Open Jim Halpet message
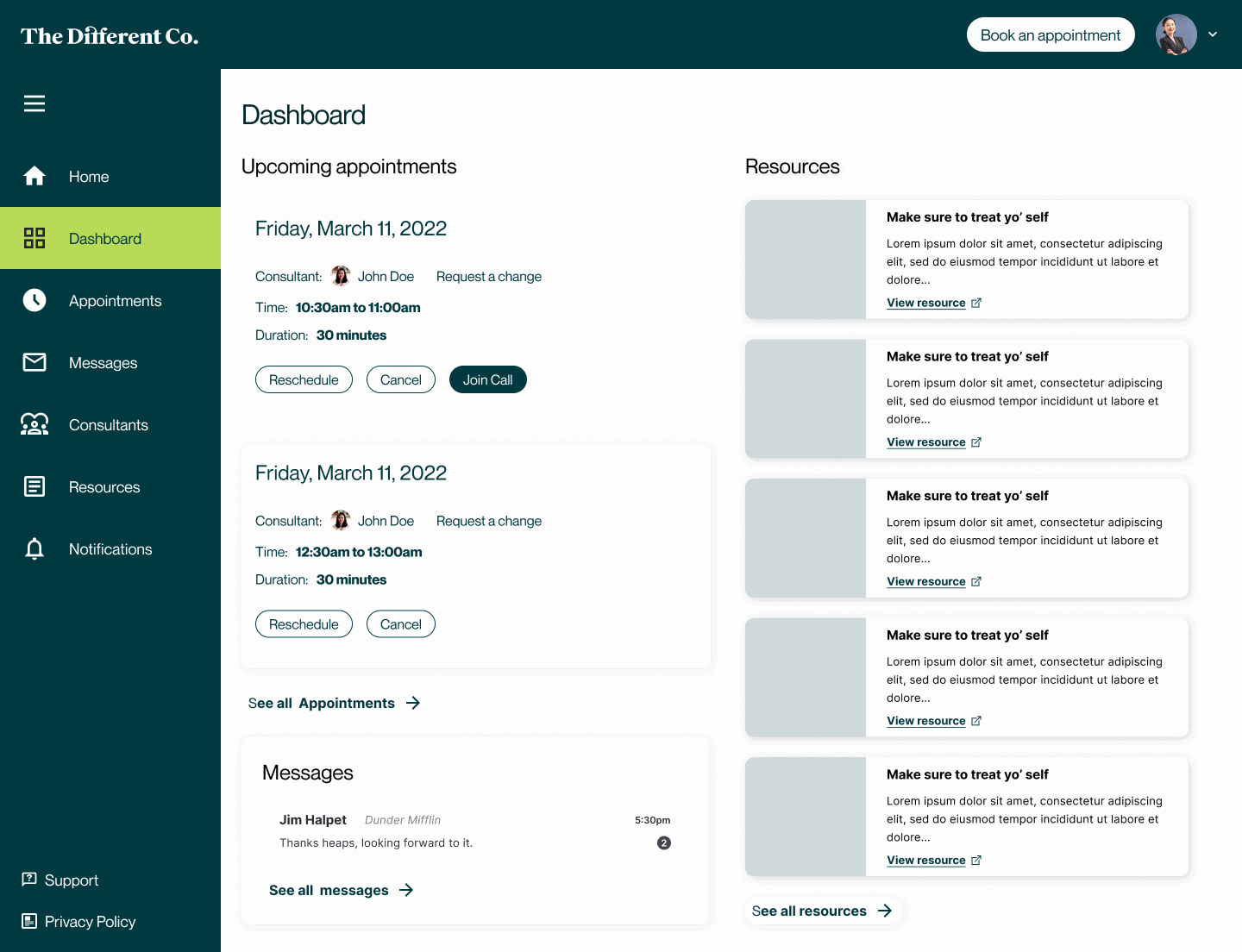 pos(475,831)
